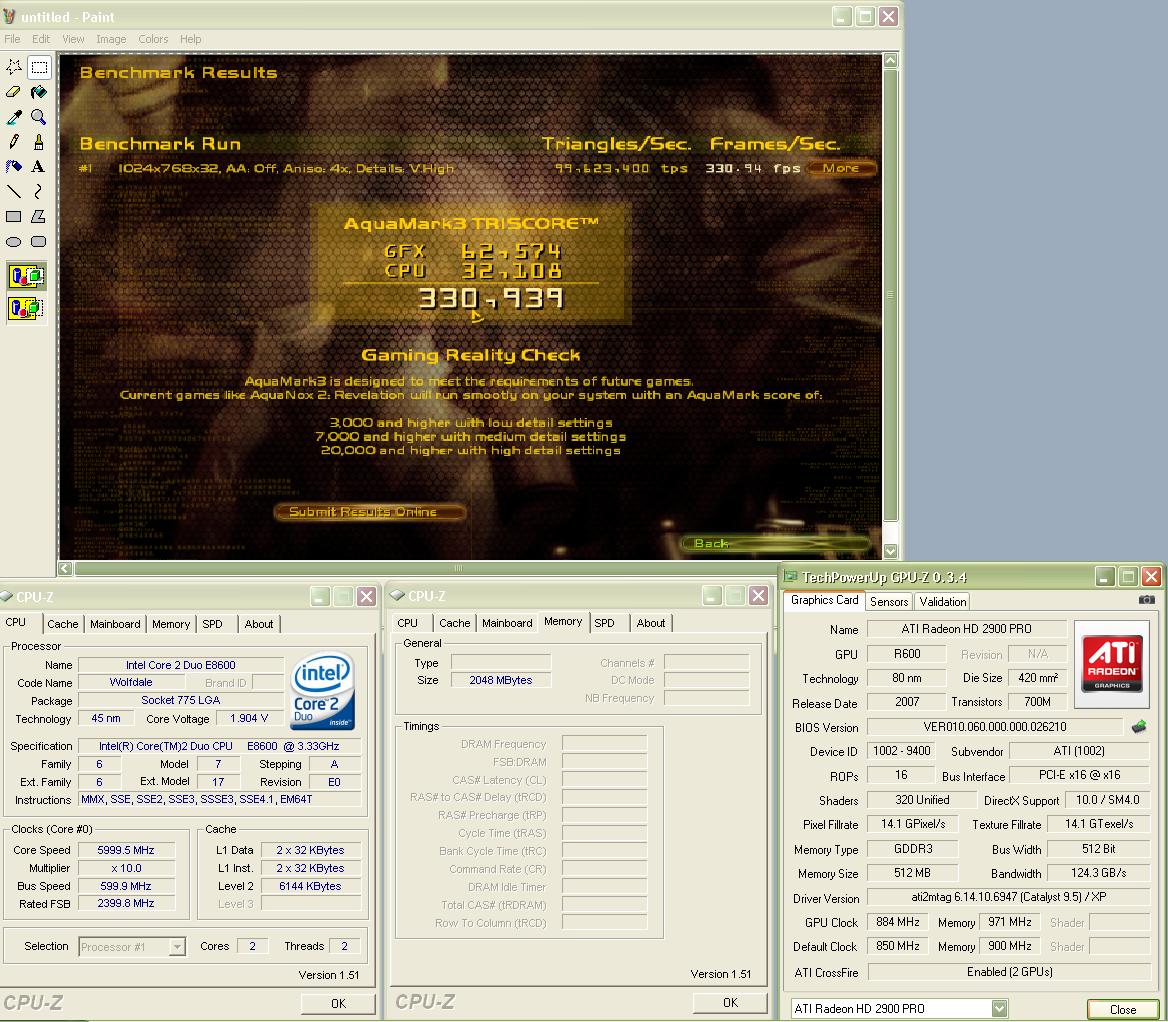1168x1022 pixels.
Task: Select the Line tool in Paint
Action: click(x=14, y=191)
